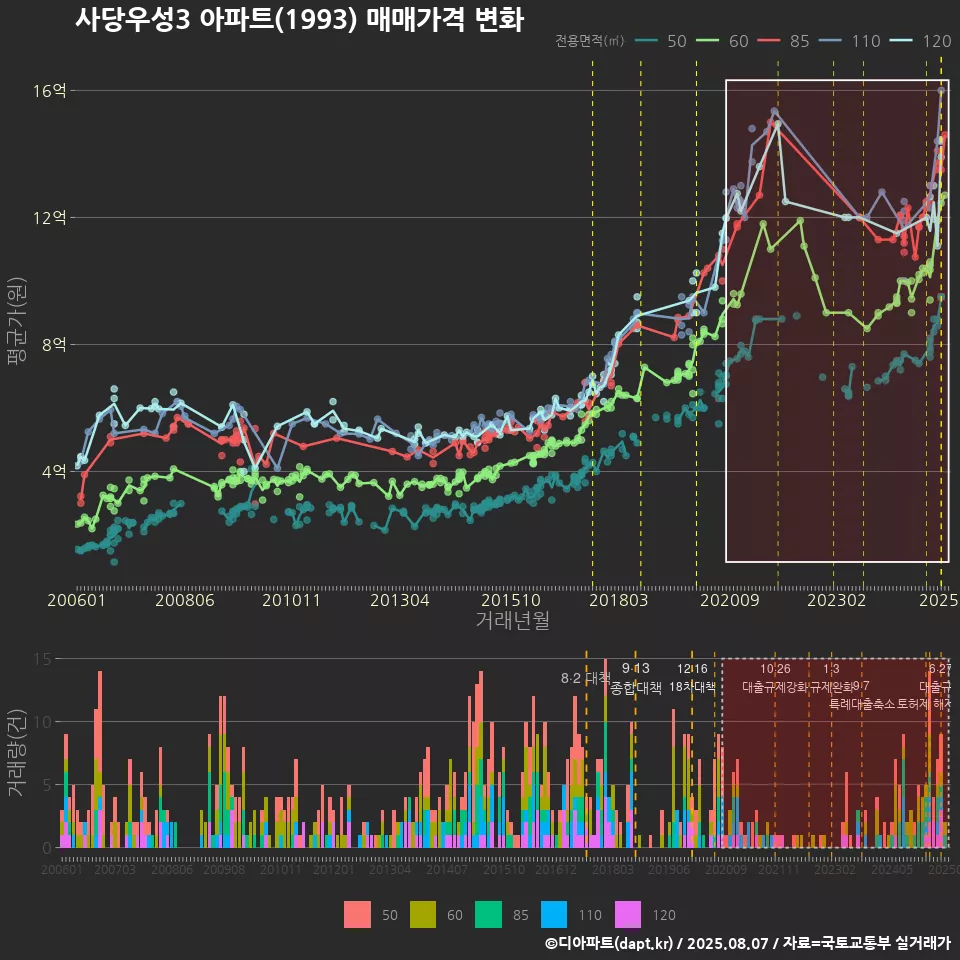Click 202111 on the volume chart axis
Image resolution: width=960 pixels, height=960 pixels.
[779, 869]
